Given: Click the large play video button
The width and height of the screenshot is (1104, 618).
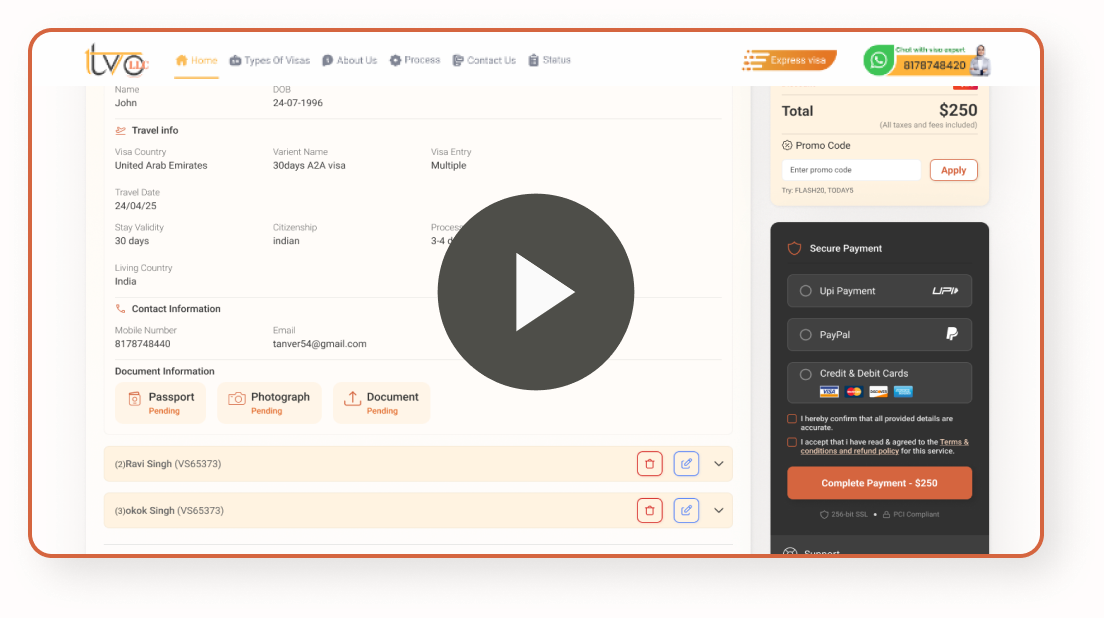Looking at the screenshot, I should [x=536, y=291].
